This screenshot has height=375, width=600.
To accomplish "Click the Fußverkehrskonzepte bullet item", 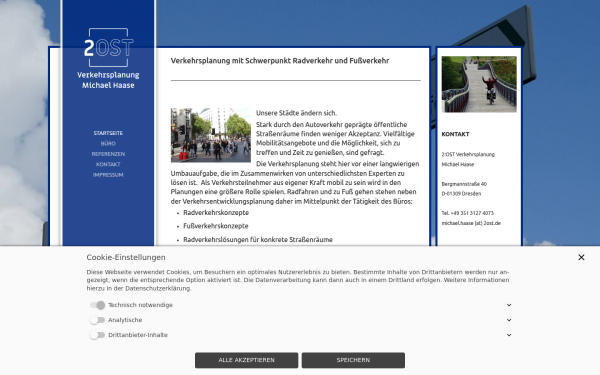I will (216, 226).
